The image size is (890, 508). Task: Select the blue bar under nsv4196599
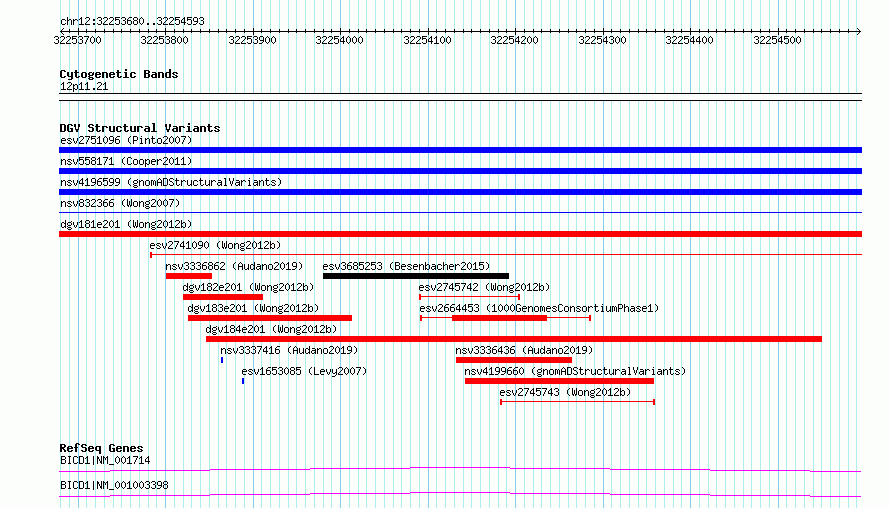pyautogui.click(x=460, y=192)
